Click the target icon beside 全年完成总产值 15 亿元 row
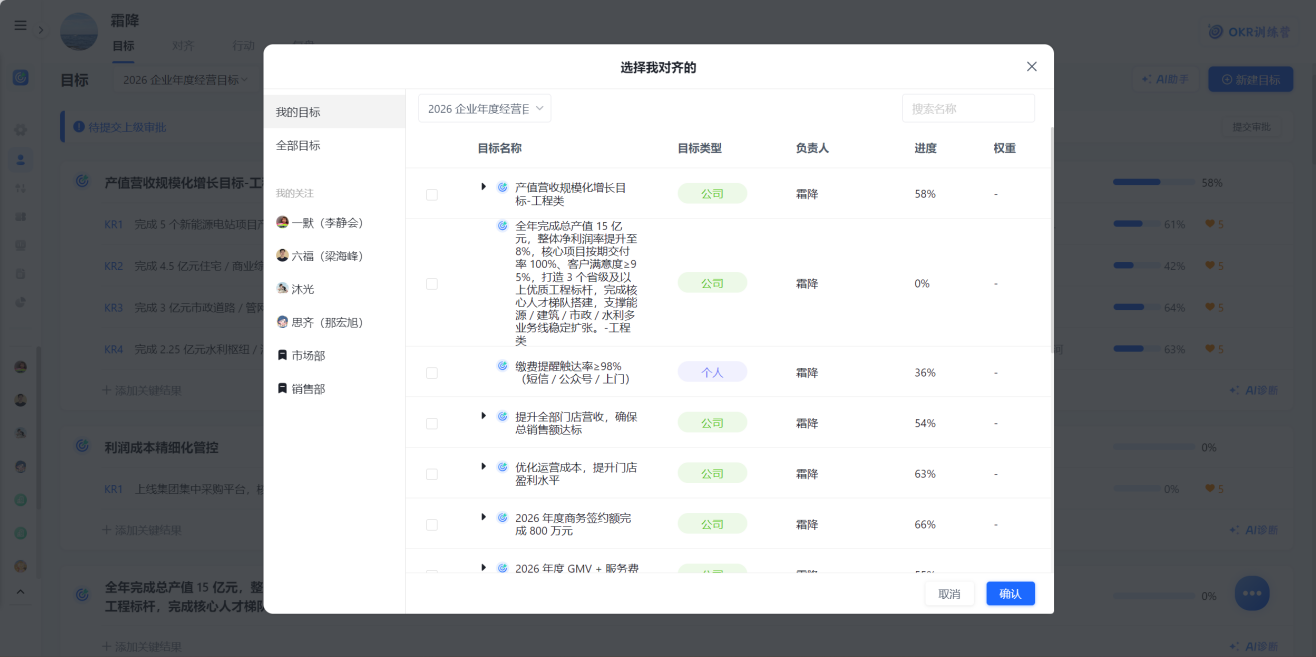This screenshot has width=1316, height=657. click(503, 225)
